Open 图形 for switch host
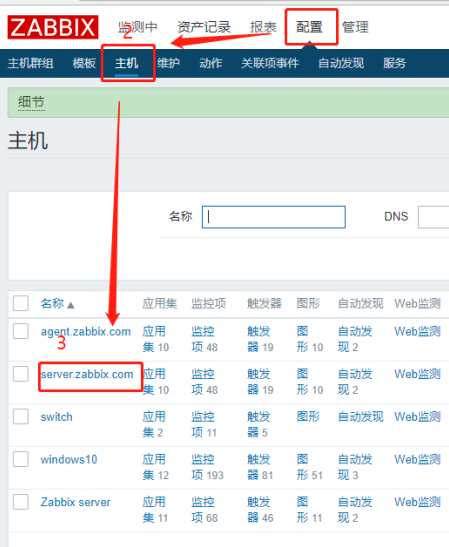The height and width of the screenshot is (547, 449). click(x=308, y=417)
